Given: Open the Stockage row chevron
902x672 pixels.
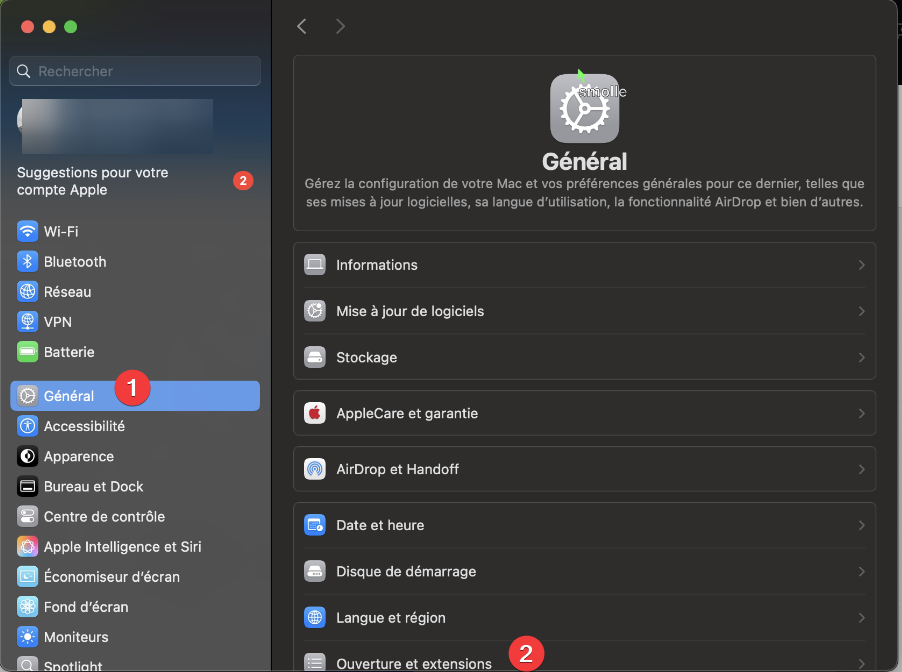Looking at the screenshot, I should [x=861, y=357].
